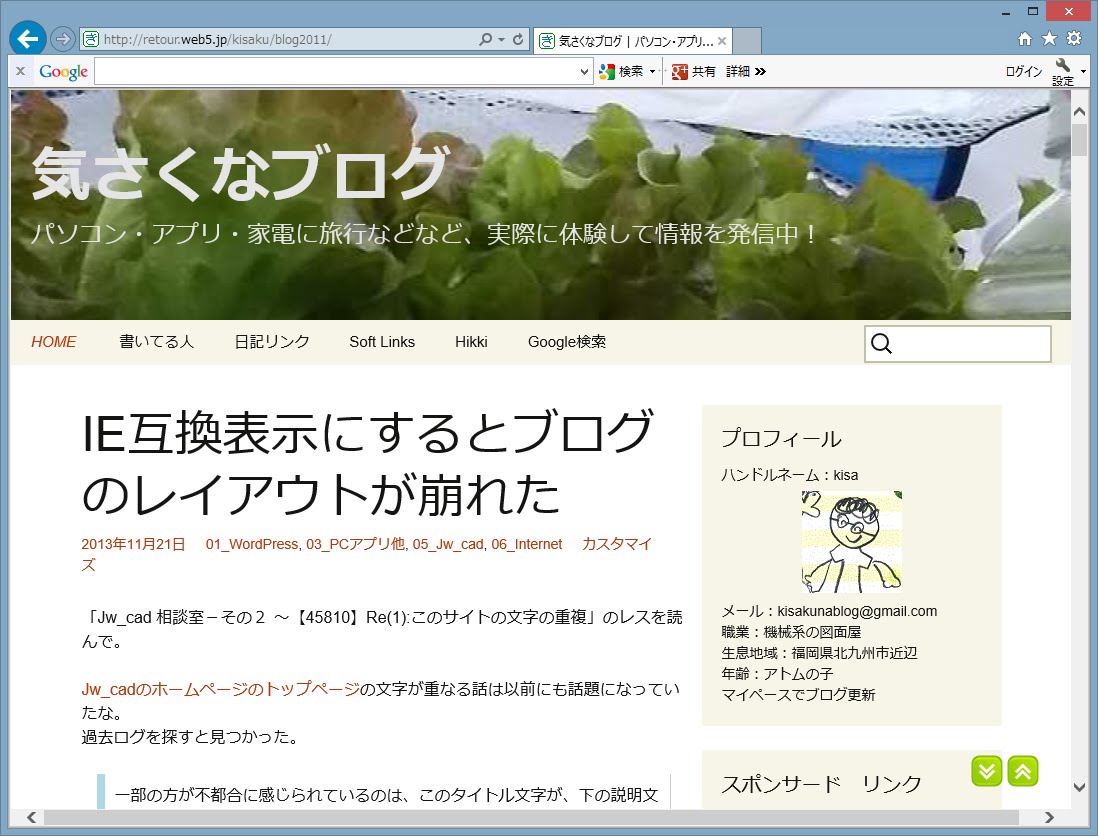This screenshot has height=836, width=1098.
Task: Click the Home house icon
Action: (1024, 39)
